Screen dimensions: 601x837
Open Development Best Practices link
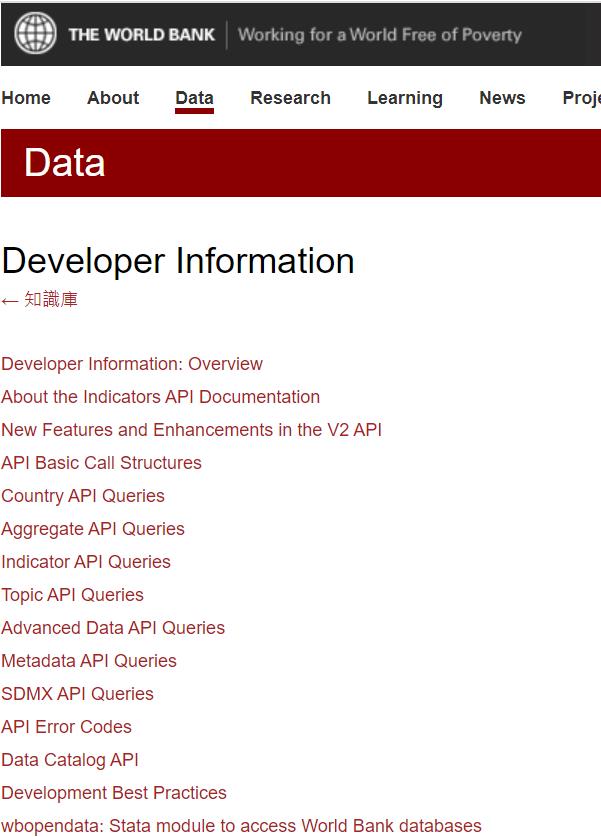pyautogui.click(x=114, y=793)
